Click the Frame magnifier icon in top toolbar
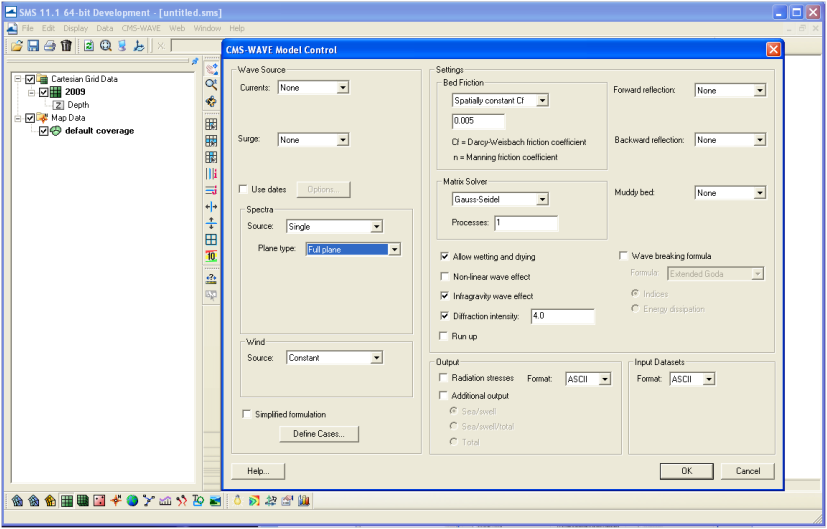Screen dimensions: 827x529 click(x=105, y=46)
